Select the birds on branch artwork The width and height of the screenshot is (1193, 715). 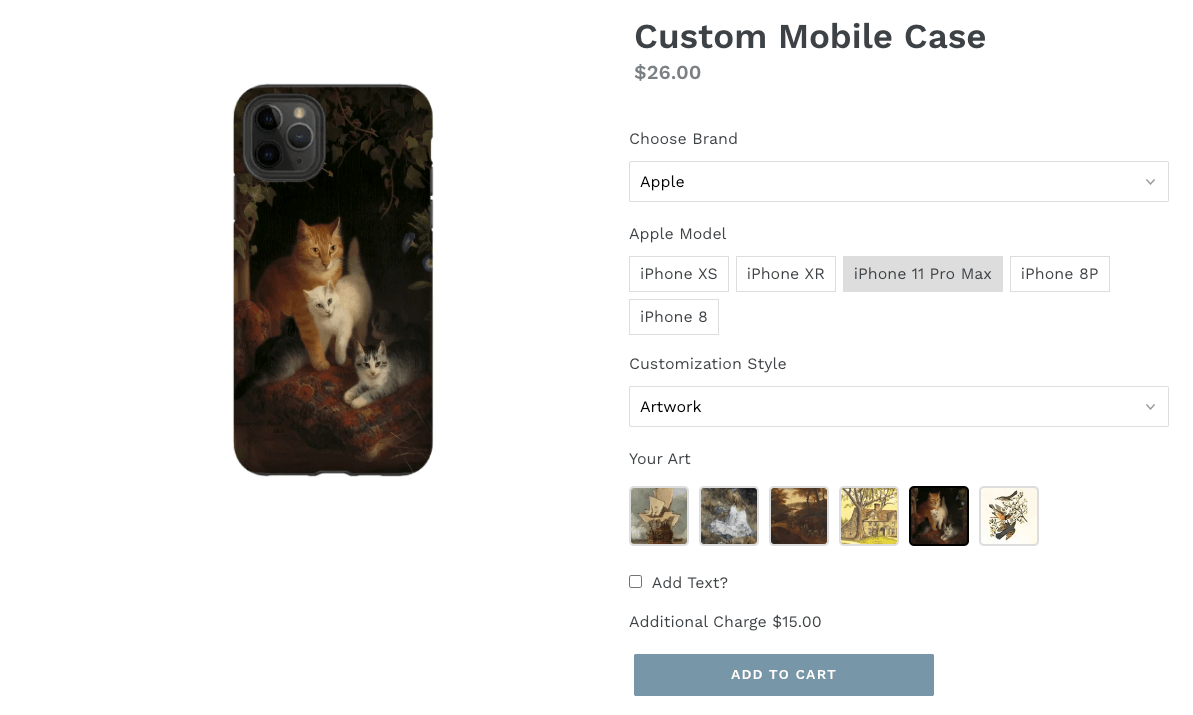1009,516
